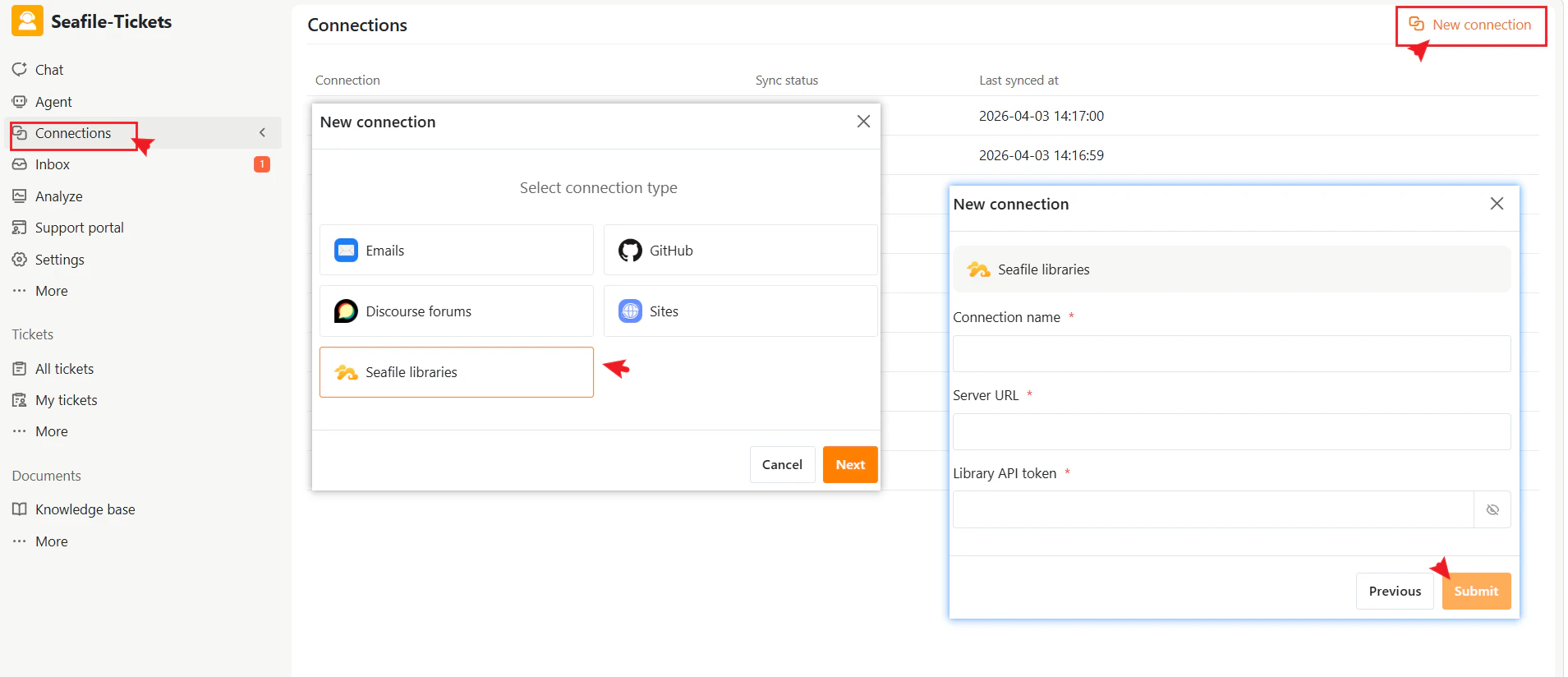Screen dimensions: 1568x677
Task: Submit the new Seafile connection
Action: 1476,591
